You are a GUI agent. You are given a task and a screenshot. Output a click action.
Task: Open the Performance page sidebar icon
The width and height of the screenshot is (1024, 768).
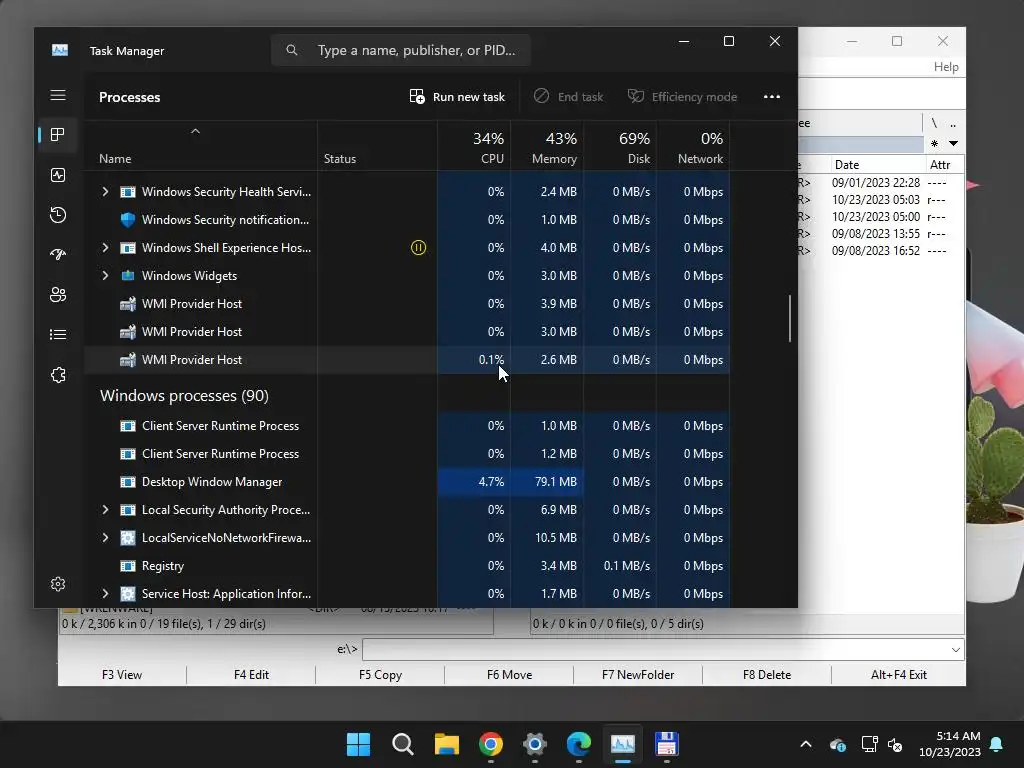pyautogui.click(x=58, y=175)
